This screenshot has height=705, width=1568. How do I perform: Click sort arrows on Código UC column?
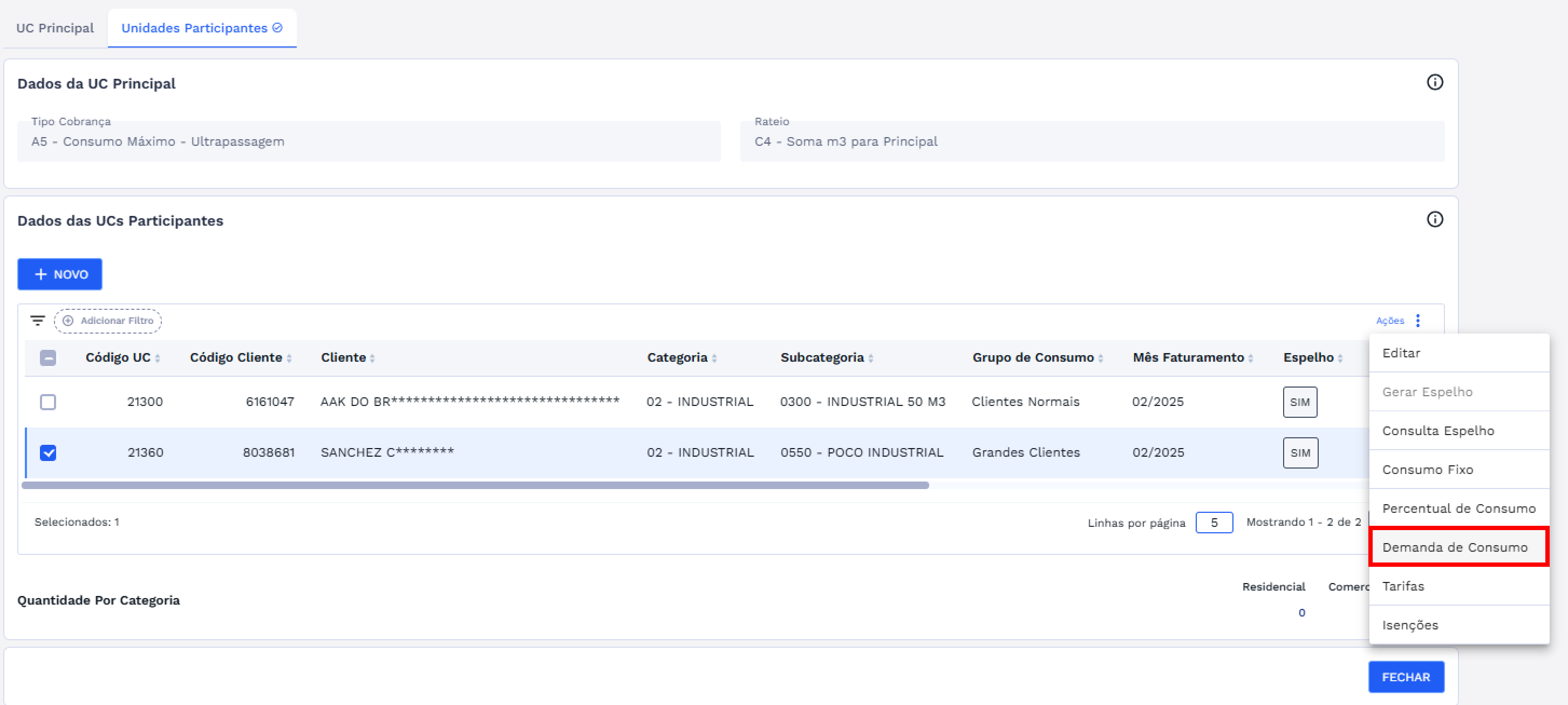(158, 358)
